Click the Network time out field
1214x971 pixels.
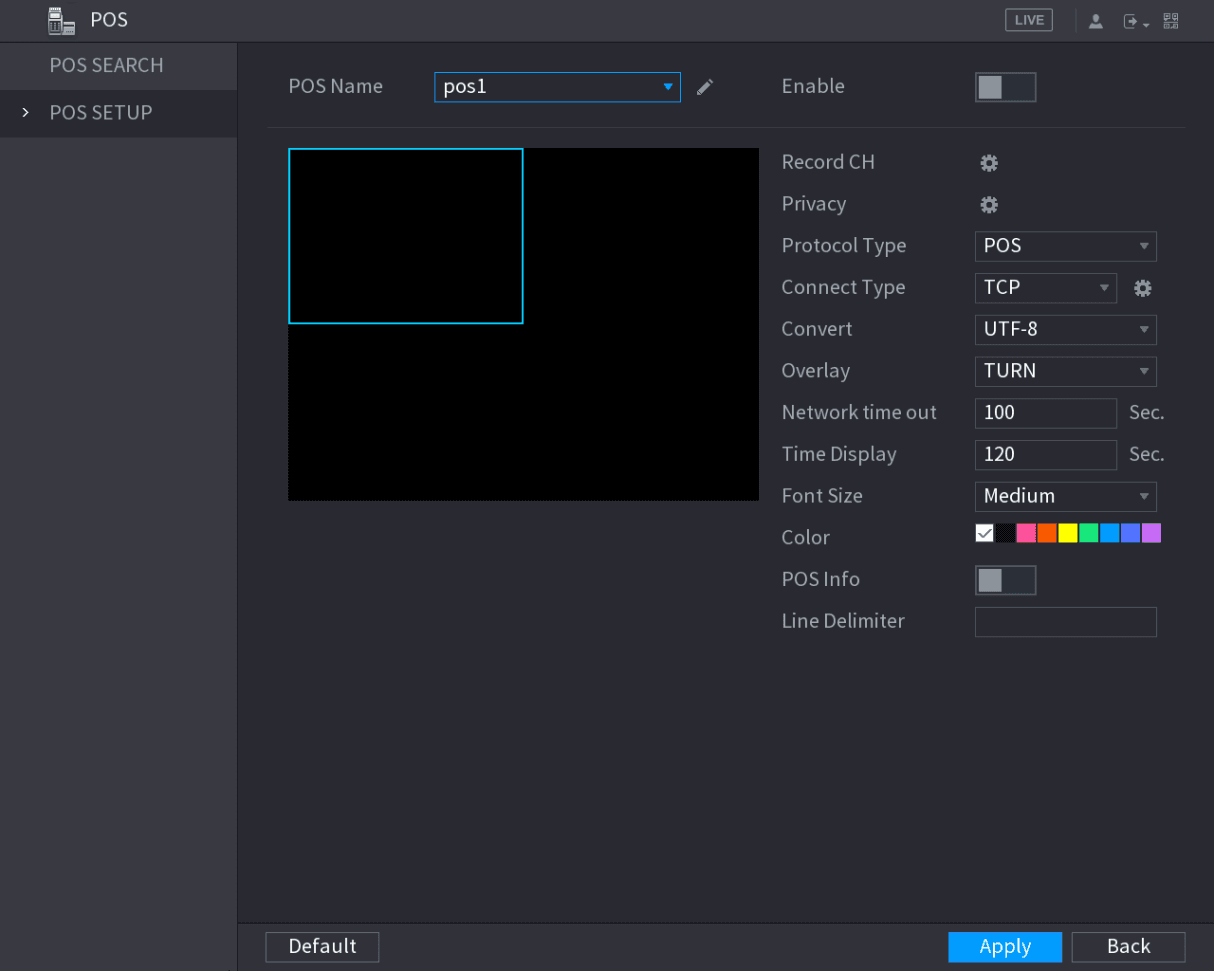tap(1046, 413)
